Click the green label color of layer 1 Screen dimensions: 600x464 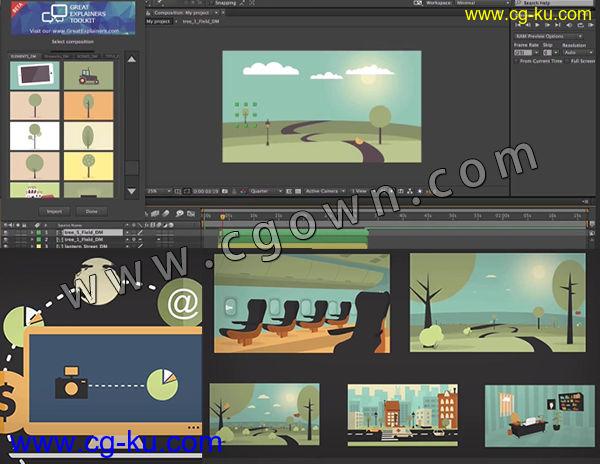tap(39, 232)
